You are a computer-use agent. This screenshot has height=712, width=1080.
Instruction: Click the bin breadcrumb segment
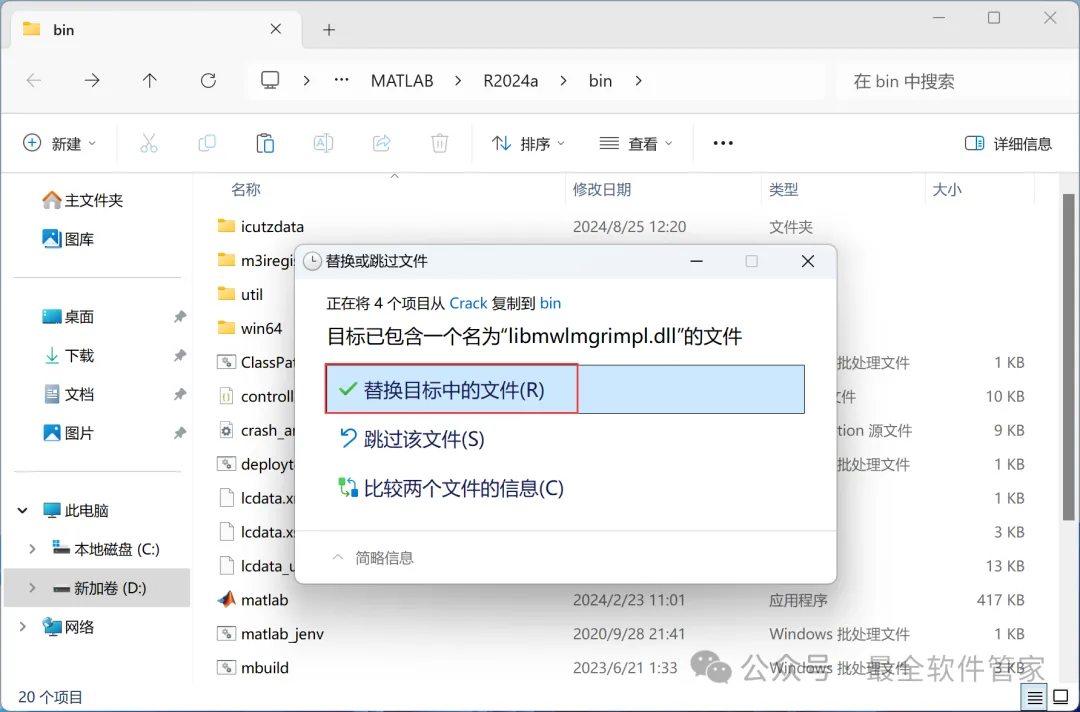click(600, 81)
